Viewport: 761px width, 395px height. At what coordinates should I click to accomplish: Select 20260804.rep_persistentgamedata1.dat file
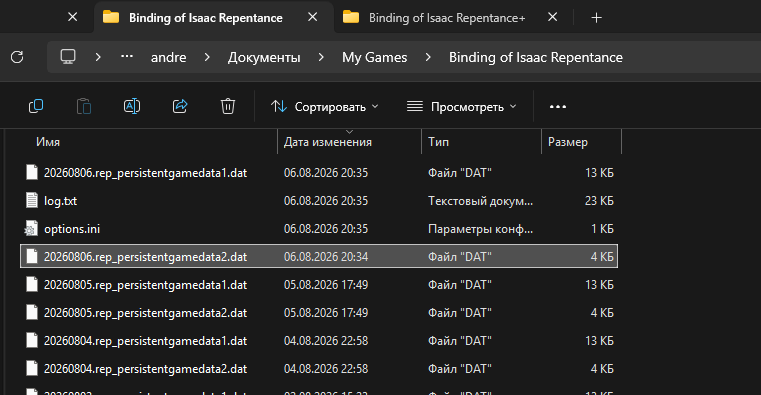[x=319, y=341]
